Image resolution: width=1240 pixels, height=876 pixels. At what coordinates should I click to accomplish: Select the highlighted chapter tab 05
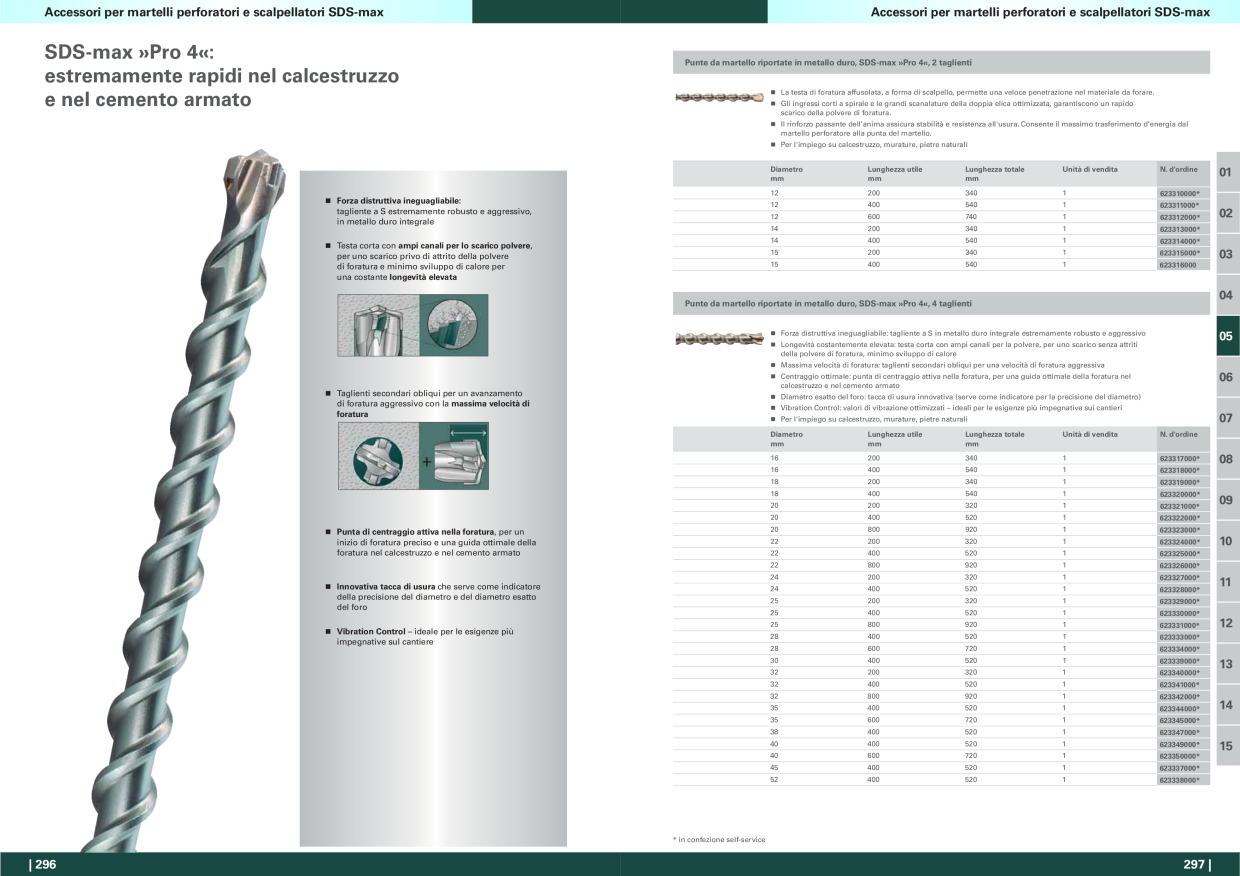pyautogui.click(x=1227, y=336)
